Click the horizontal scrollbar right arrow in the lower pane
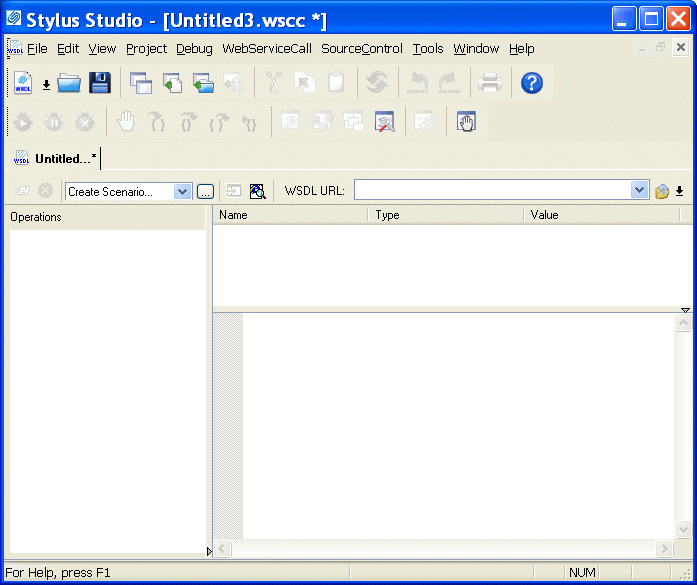Viewport: 697px width, 585px height. coord(663,549)
